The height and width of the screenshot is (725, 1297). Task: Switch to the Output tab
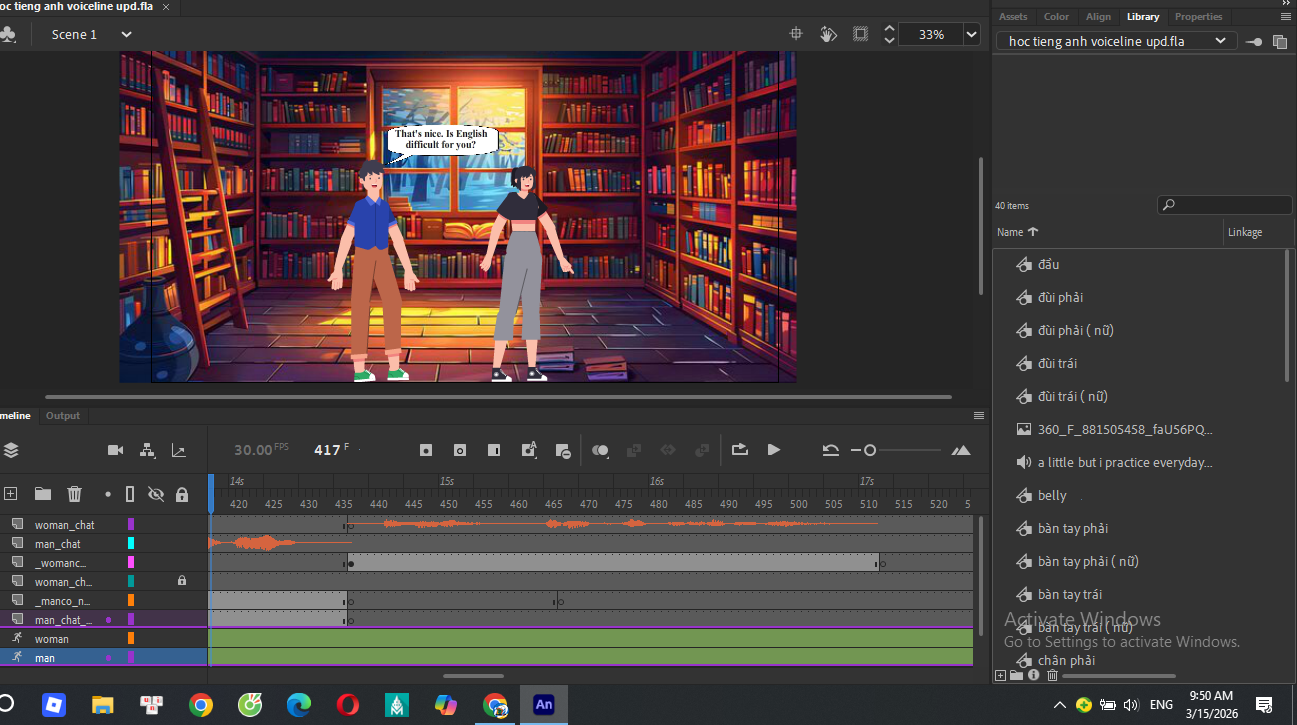(63, 416)
